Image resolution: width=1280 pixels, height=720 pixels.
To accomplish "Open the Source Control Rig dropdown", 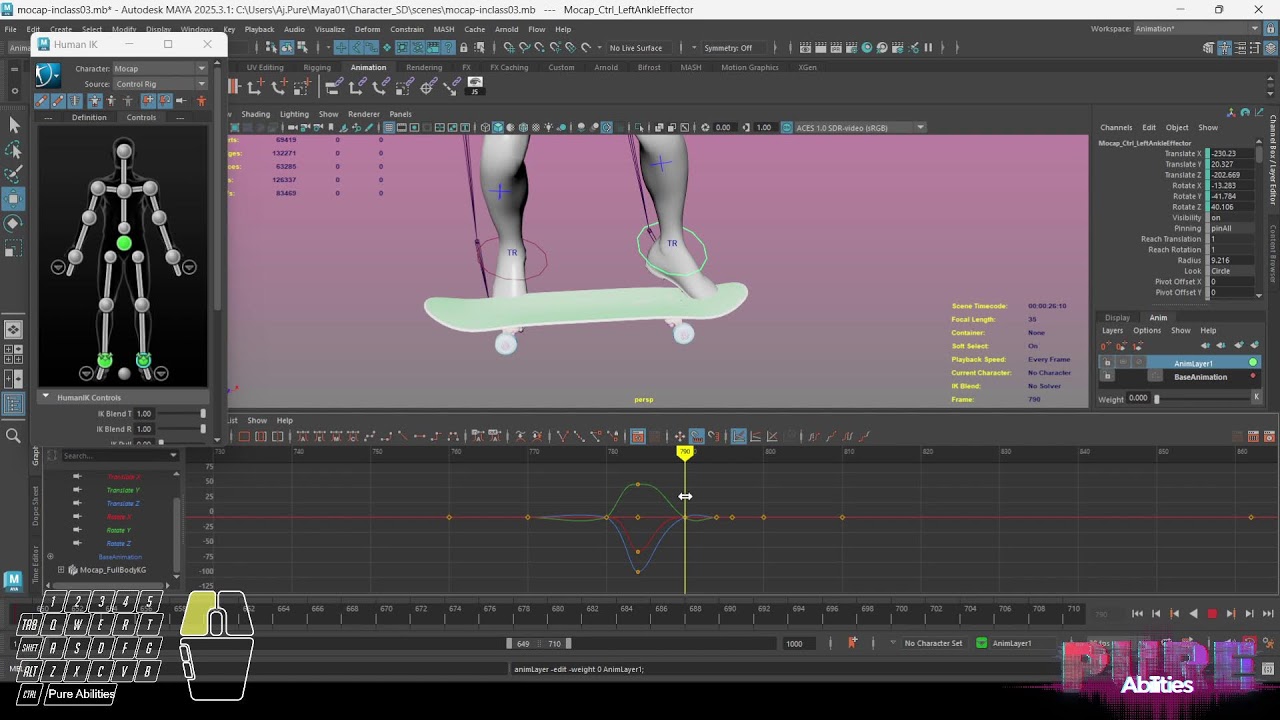I will [x=160, y=84].
